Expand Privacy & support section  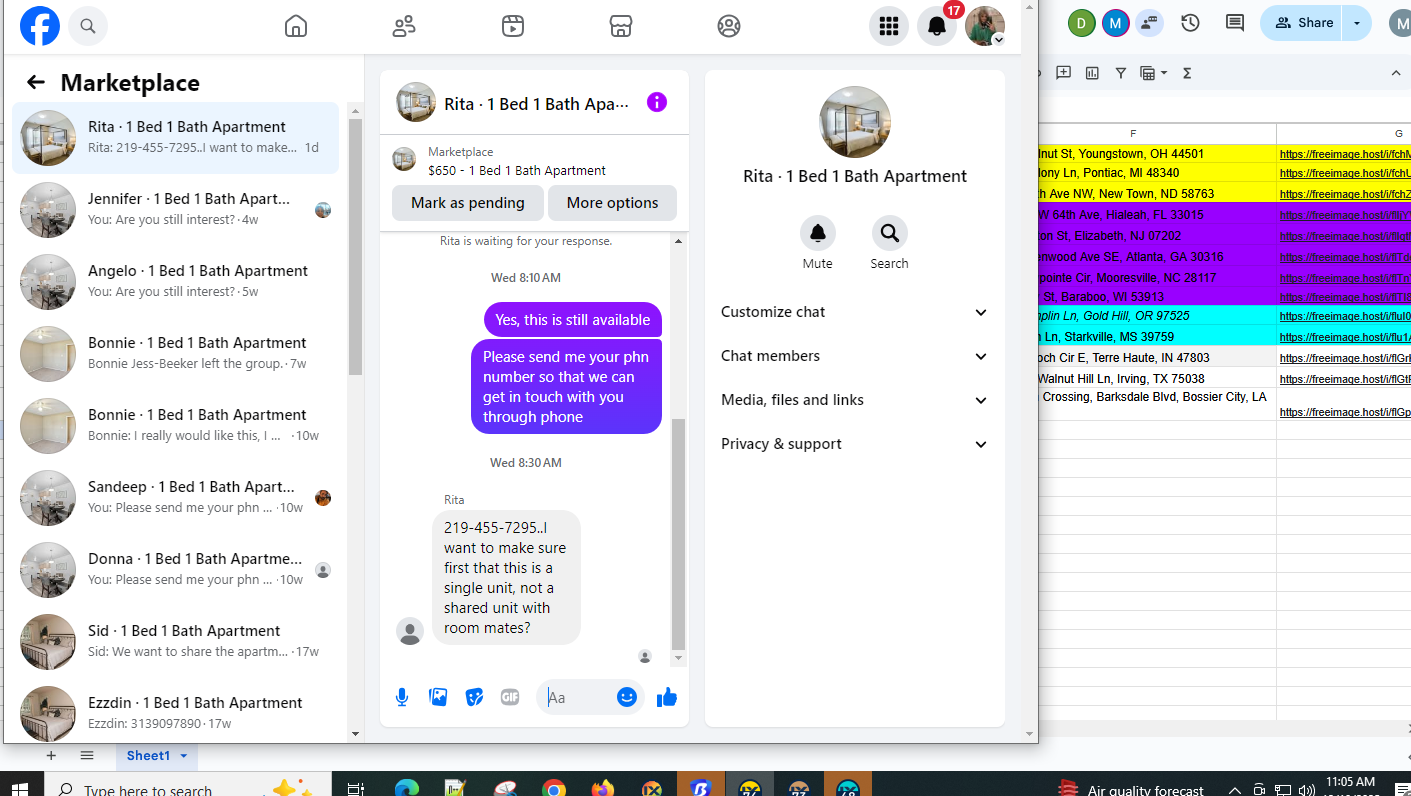click(x=854, y=444)
